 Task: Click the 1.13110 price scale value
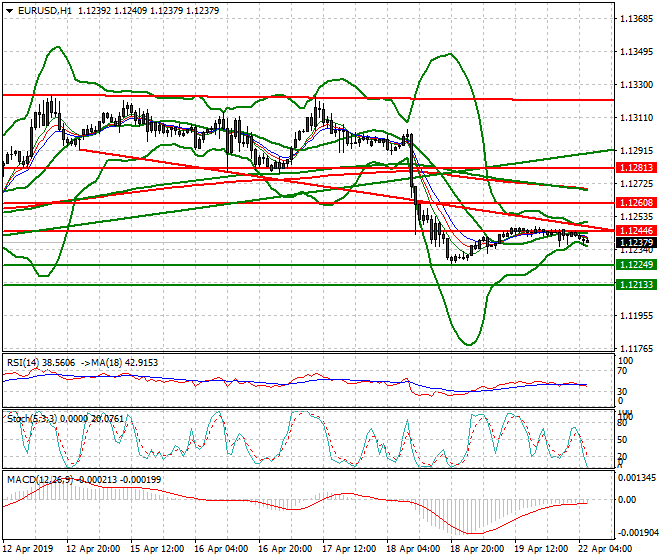tap(637, 117)
